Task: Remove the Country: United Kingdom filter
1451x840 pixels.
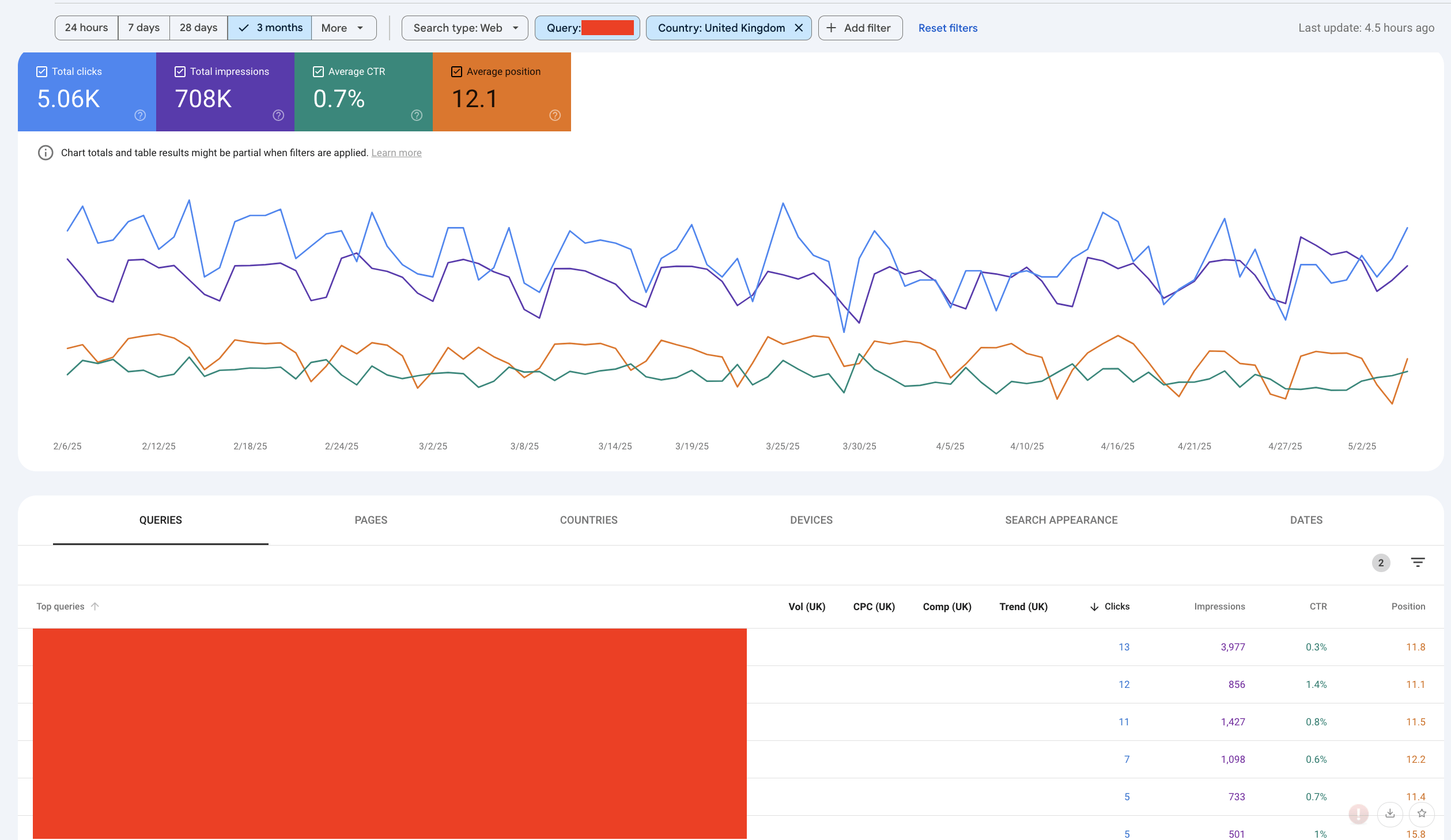Action: [799, 28]
